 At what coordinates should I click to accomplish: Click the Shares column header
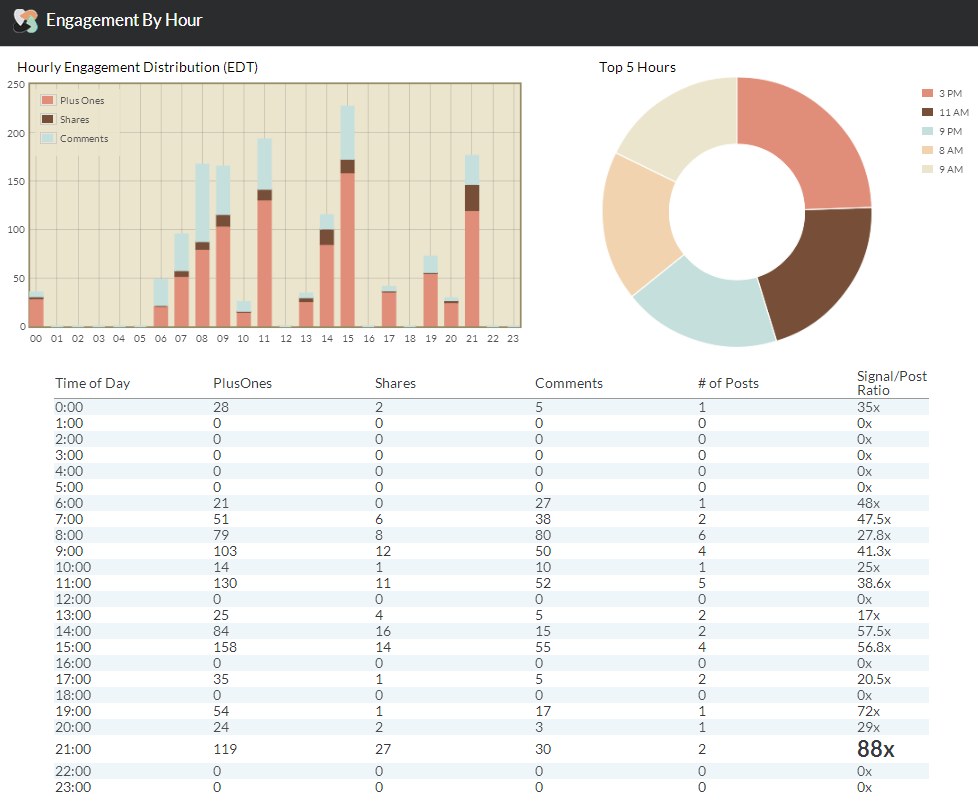[x=395, y=383]
